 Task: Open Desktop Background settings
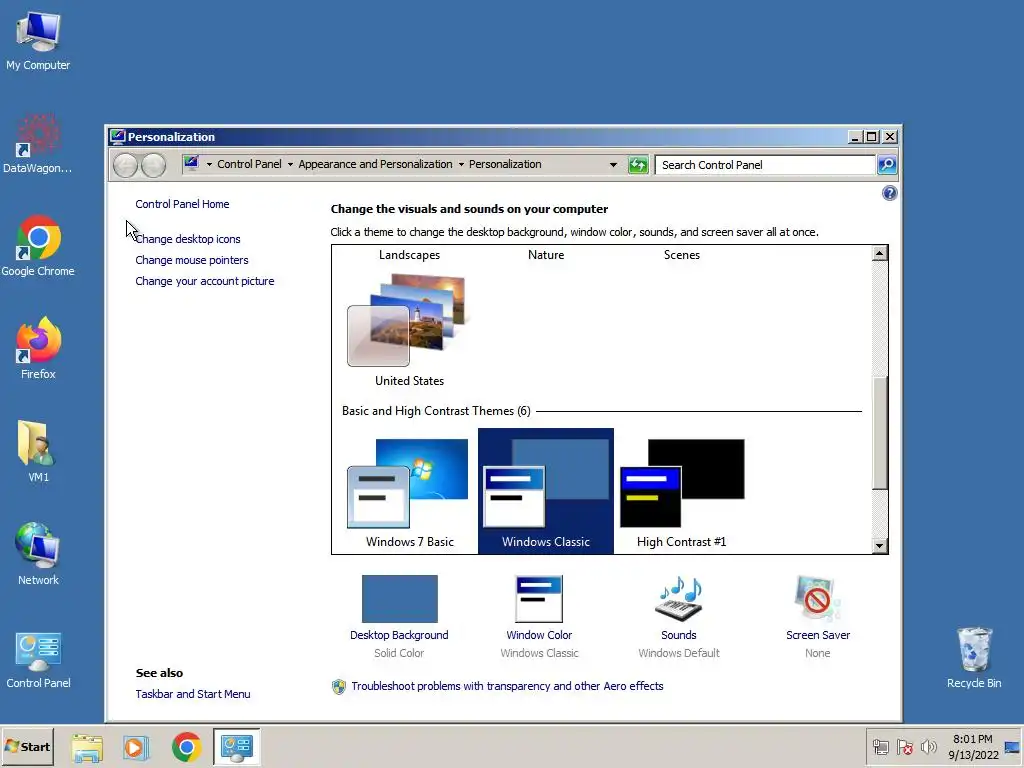pos(399,616)
